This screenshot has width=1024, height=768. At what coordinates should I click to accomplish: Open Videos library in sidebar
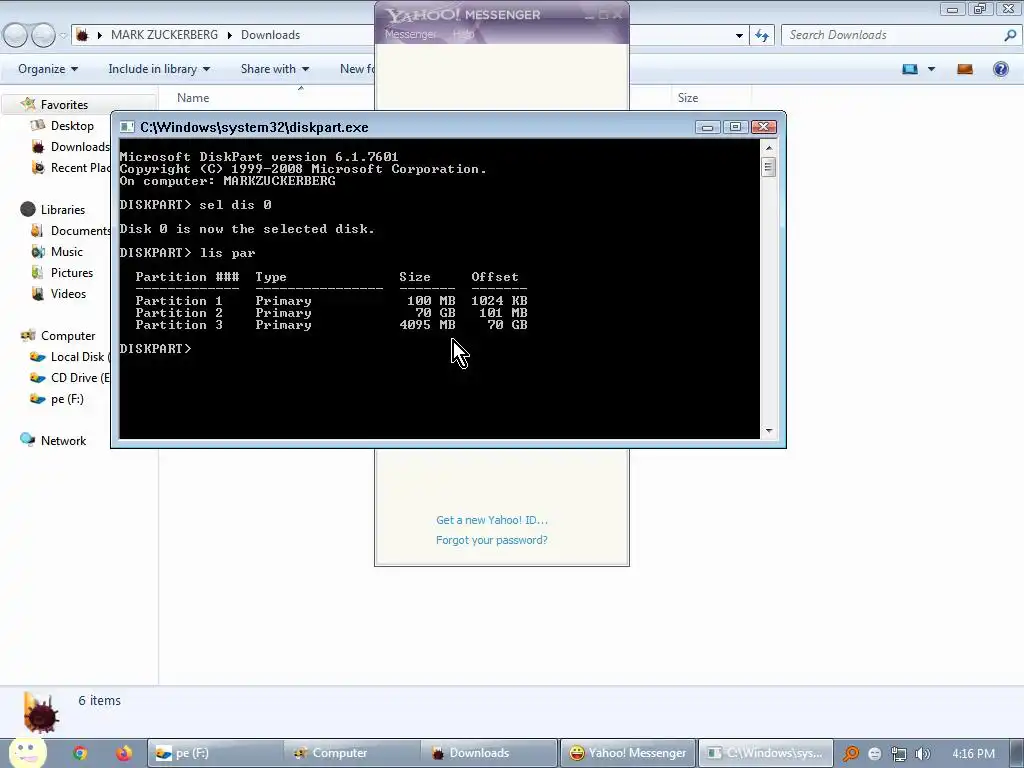tap(68, 294)
